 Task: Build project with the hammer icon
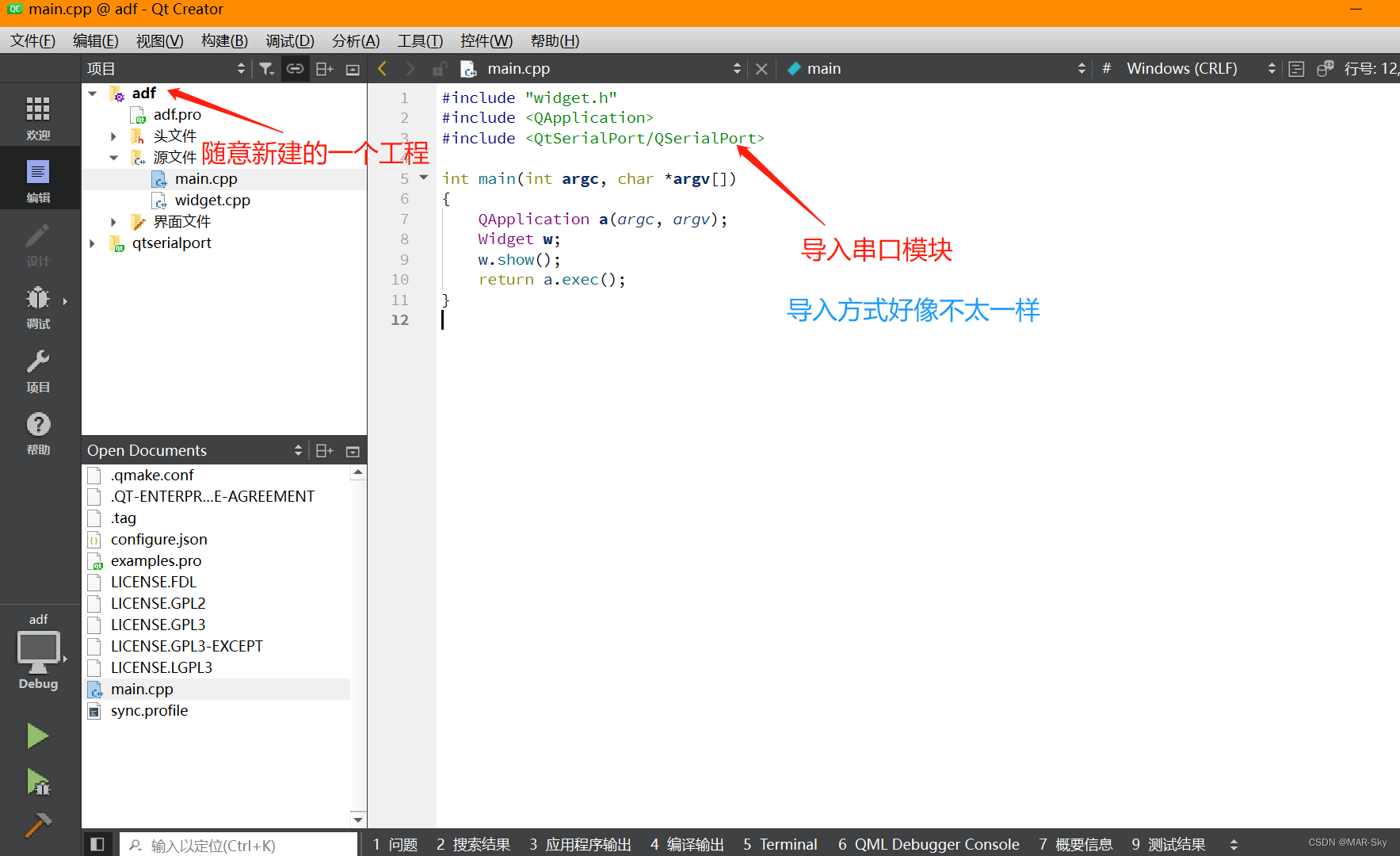pos(37,826)
